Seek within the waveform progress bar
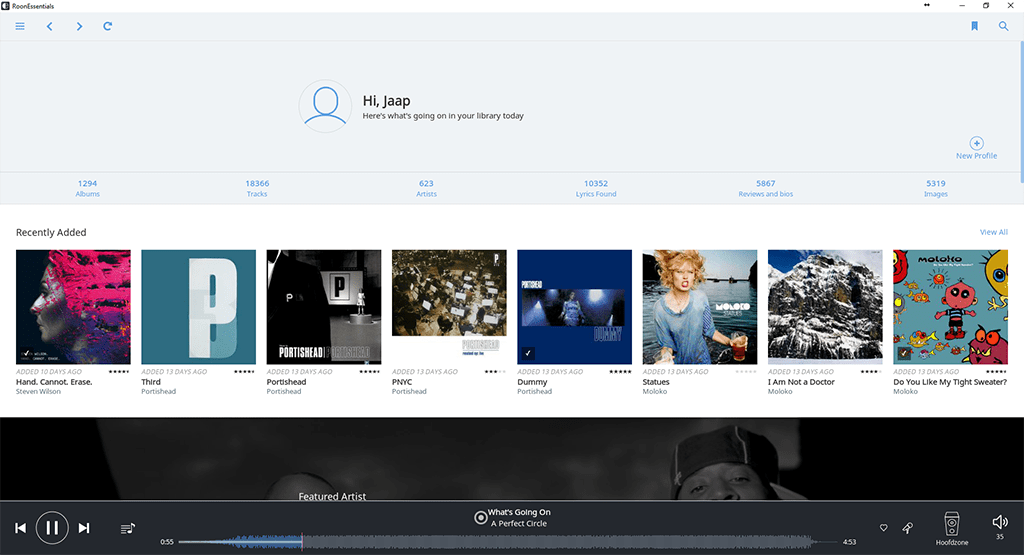Image resolution: width=1024 pixels, height=555 pixels. pos(507,542)
